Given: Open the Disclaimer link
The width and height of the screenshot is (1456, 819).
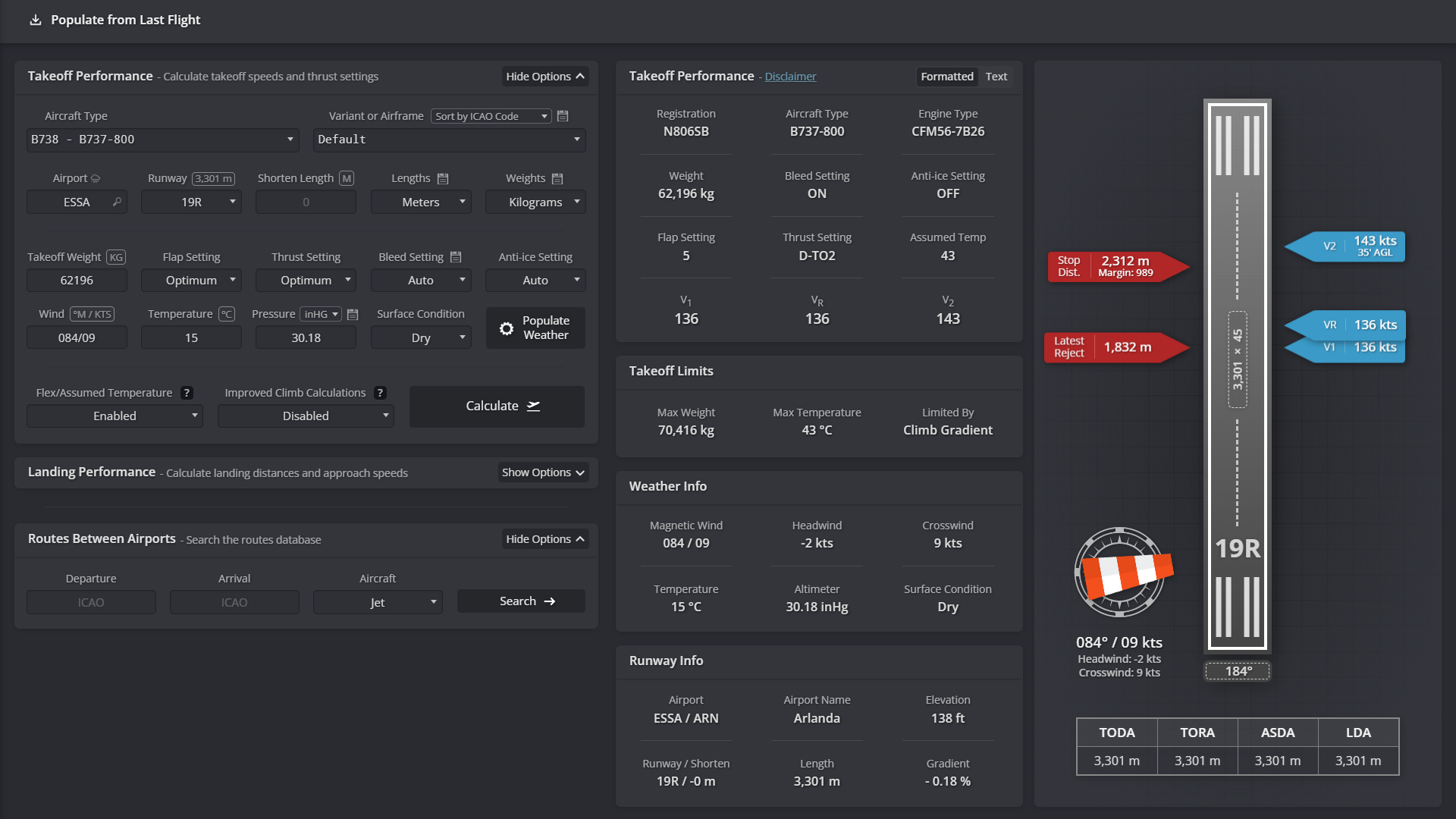Looking at the screenshot, I should click(x=790, y=77).
